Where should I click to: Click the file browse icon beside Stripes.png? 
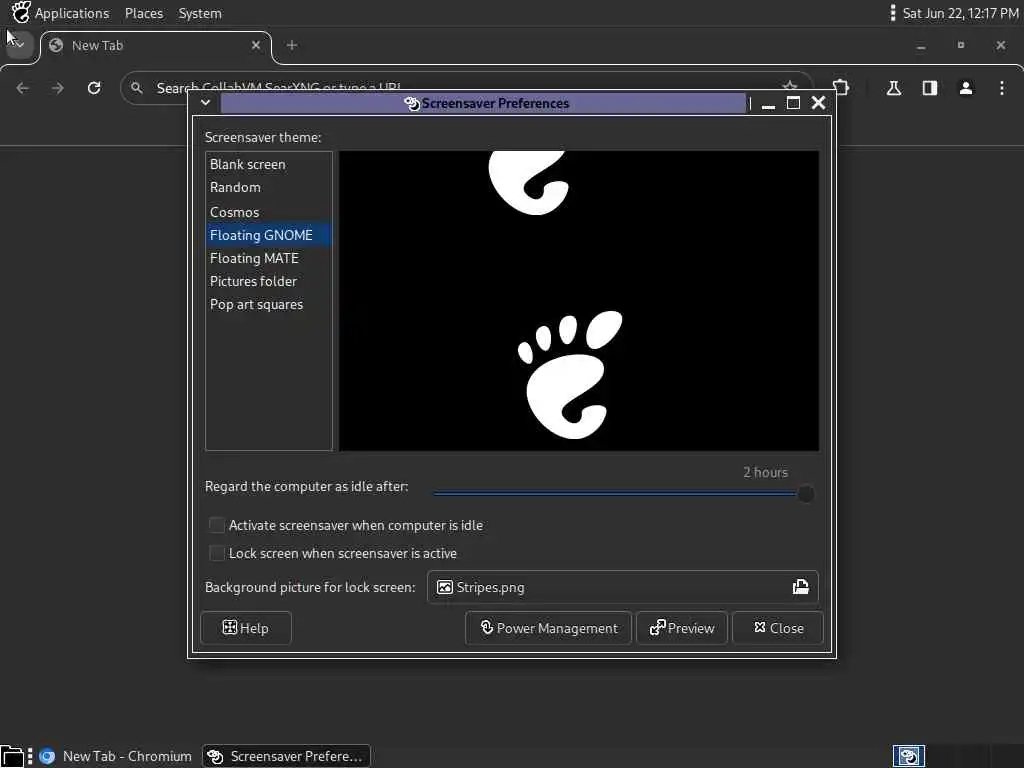coord(801,587)
